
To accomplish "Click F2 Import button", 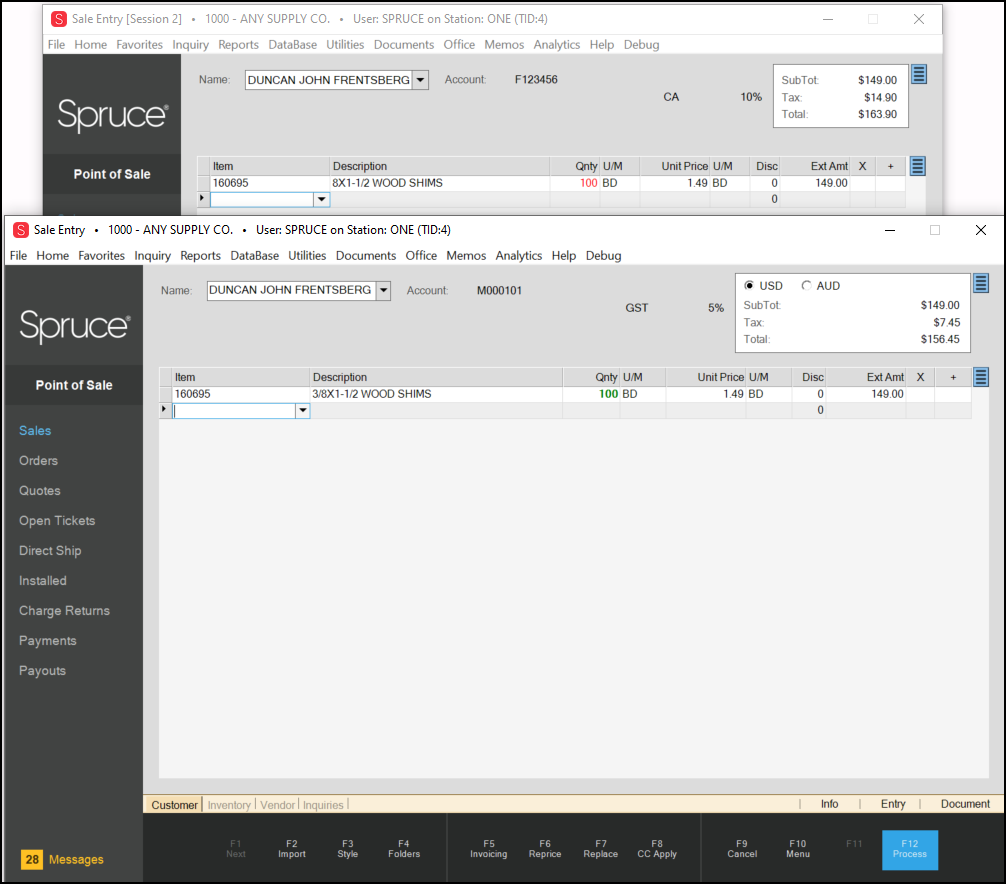I will (x=292, y=849).
